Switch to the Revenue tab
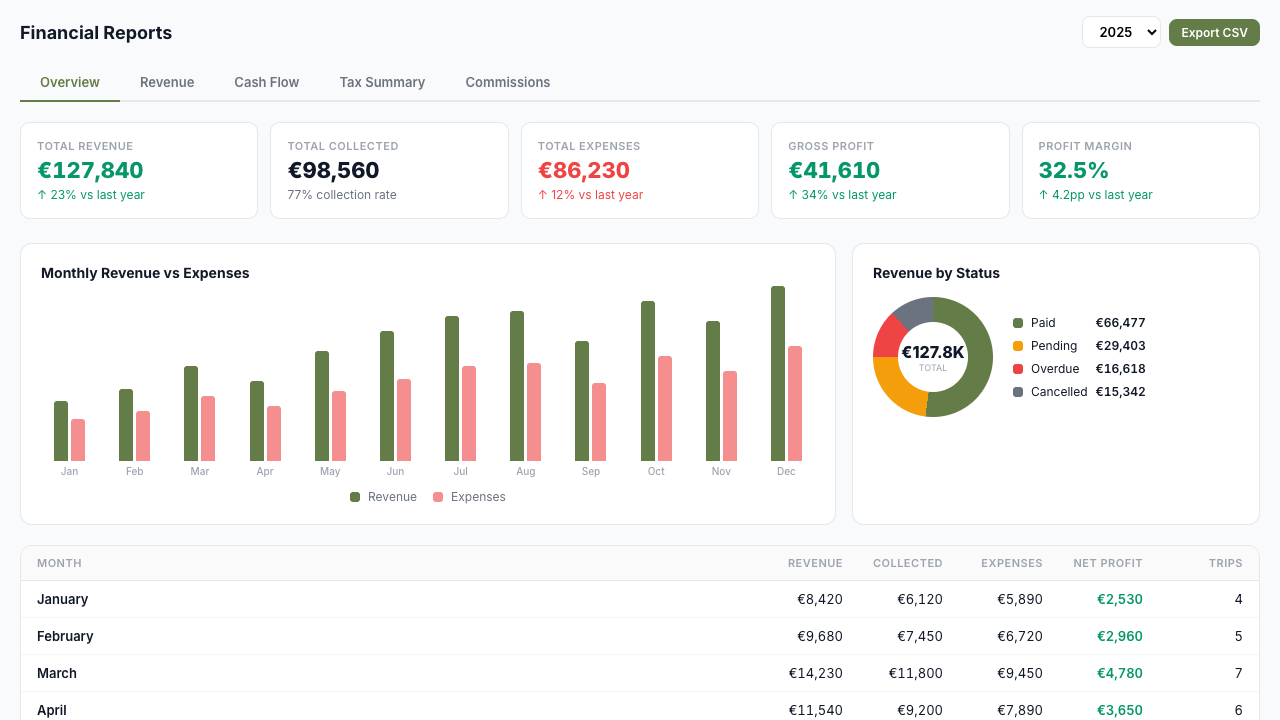The height and width of the screenshot is (720, 1280). coord(167,82)
